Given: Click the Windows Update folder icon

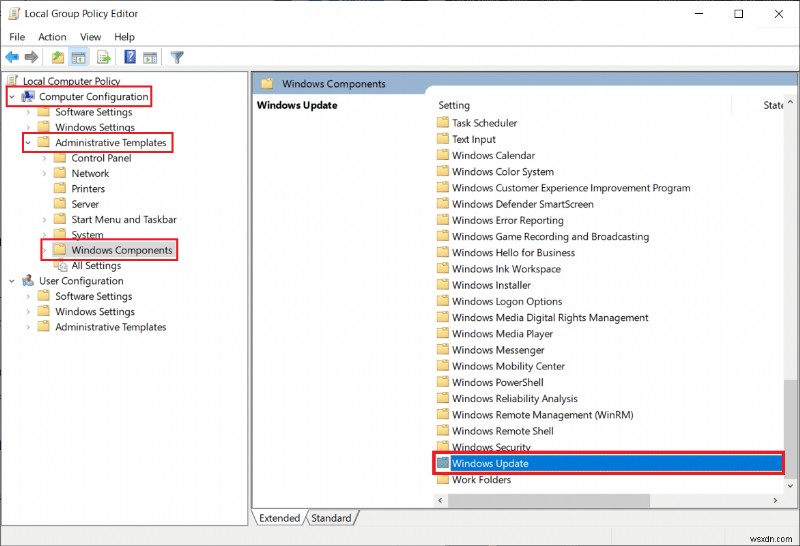Looking at the screenshot, I should click(x=443, y=463).
